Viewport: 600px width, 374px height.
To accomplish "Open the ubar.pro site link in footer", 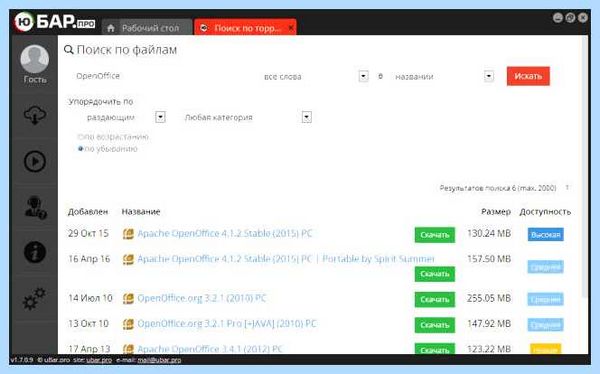I will pos(99,360).
